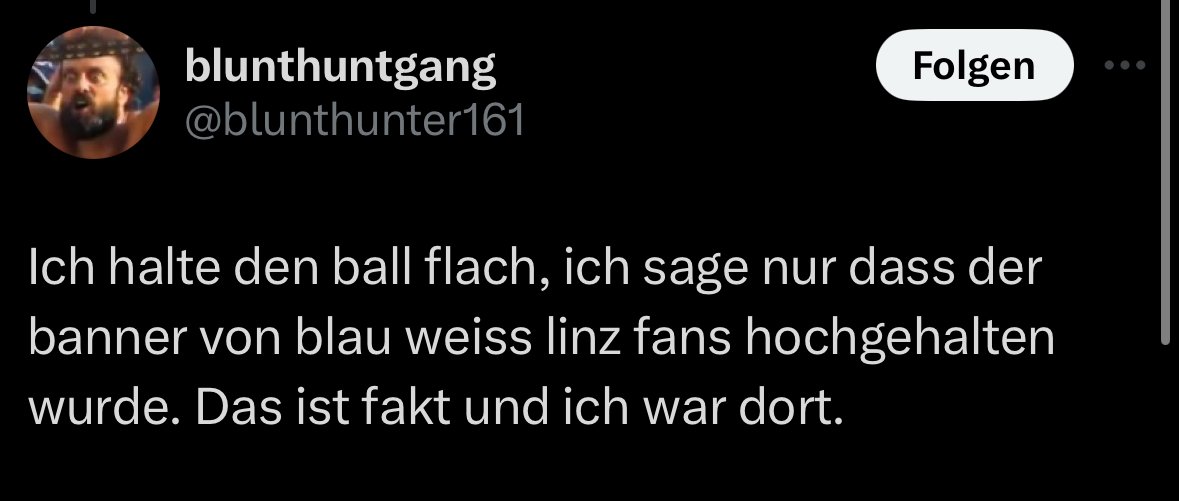Screen dimensions: 1179x501
Task: Click the grey username text beneath blunthuntgang
Action: tap(354, 120)
